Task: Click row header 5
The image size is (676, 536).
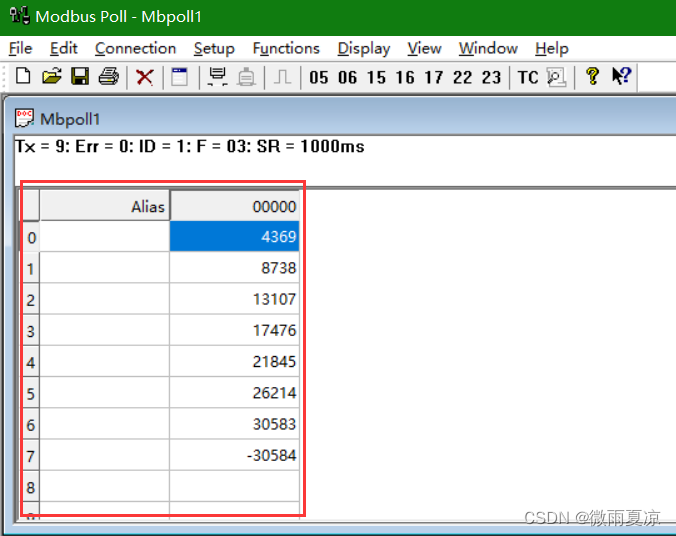Action: point(31,393)
